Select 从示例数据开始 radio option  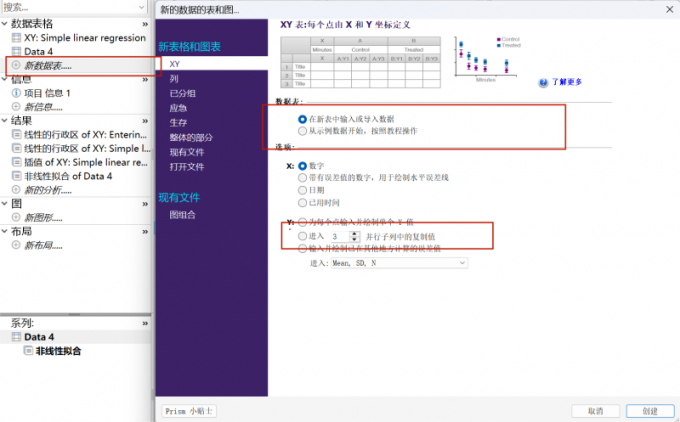[302, 131]
